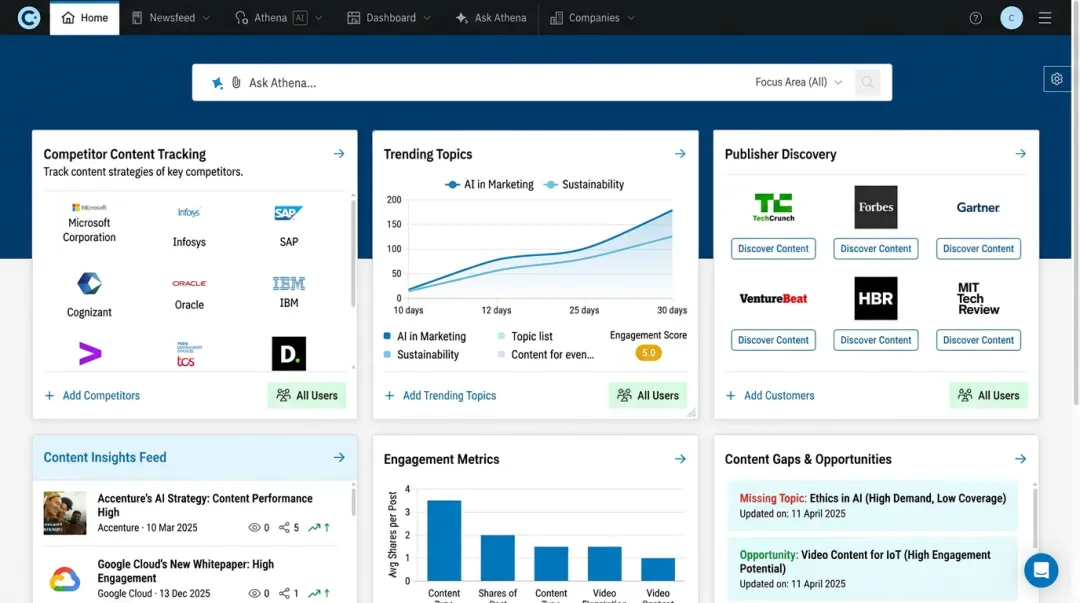The width and height of the screenshot is (1080, 603).
Task: Click Discover Content under MIT Tech Review
Action: [x=978, y=340]
